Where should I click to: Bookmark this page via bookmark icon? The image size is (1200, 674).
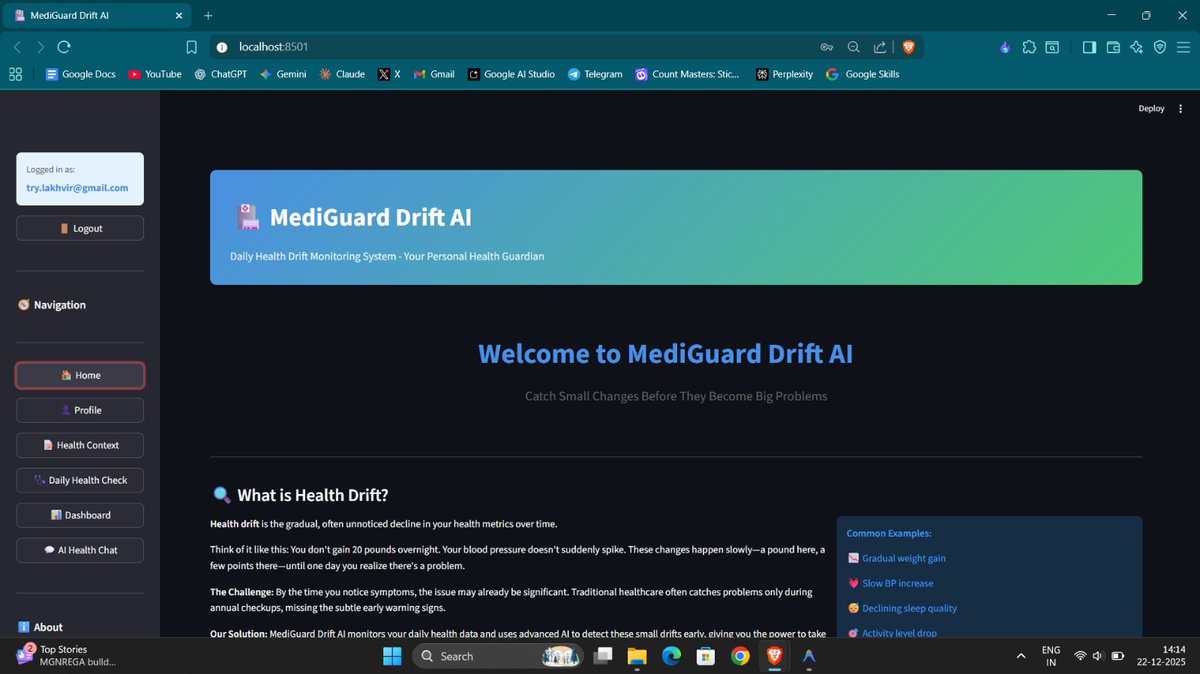[191, 46]
